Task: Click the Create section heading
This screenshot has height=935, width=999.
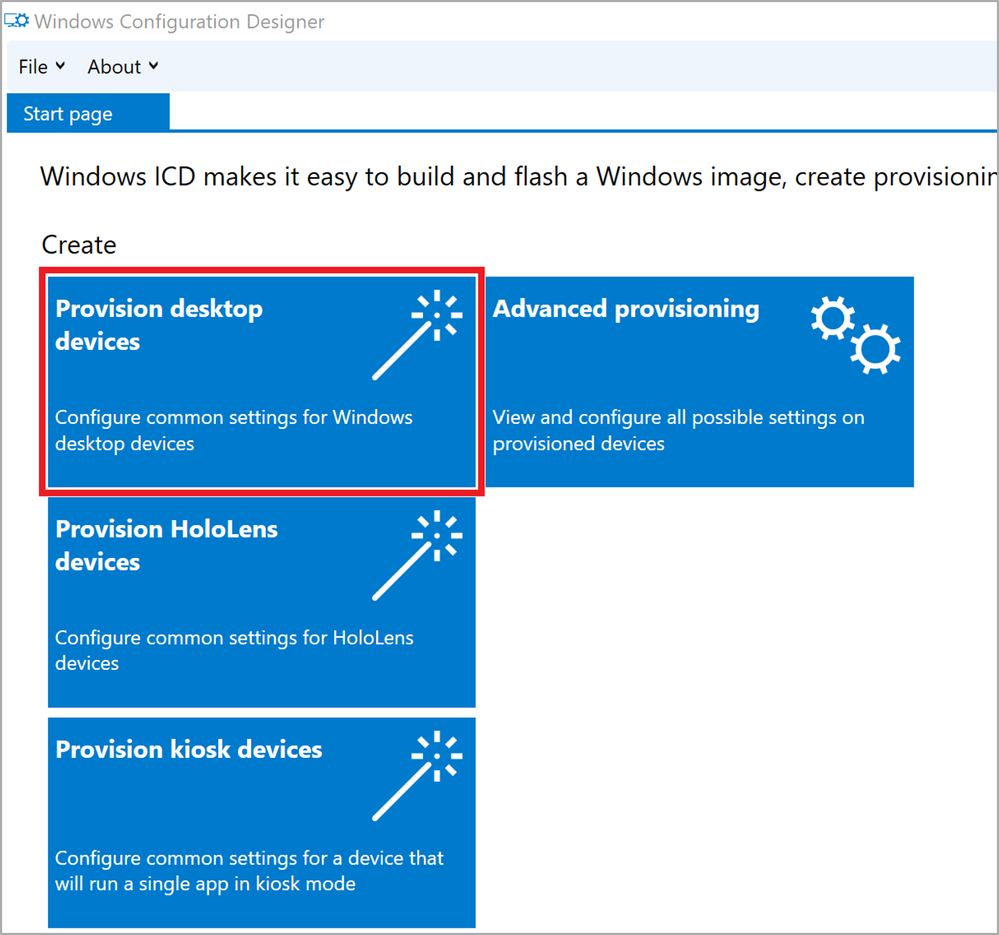Action: (x=79, y=245)
